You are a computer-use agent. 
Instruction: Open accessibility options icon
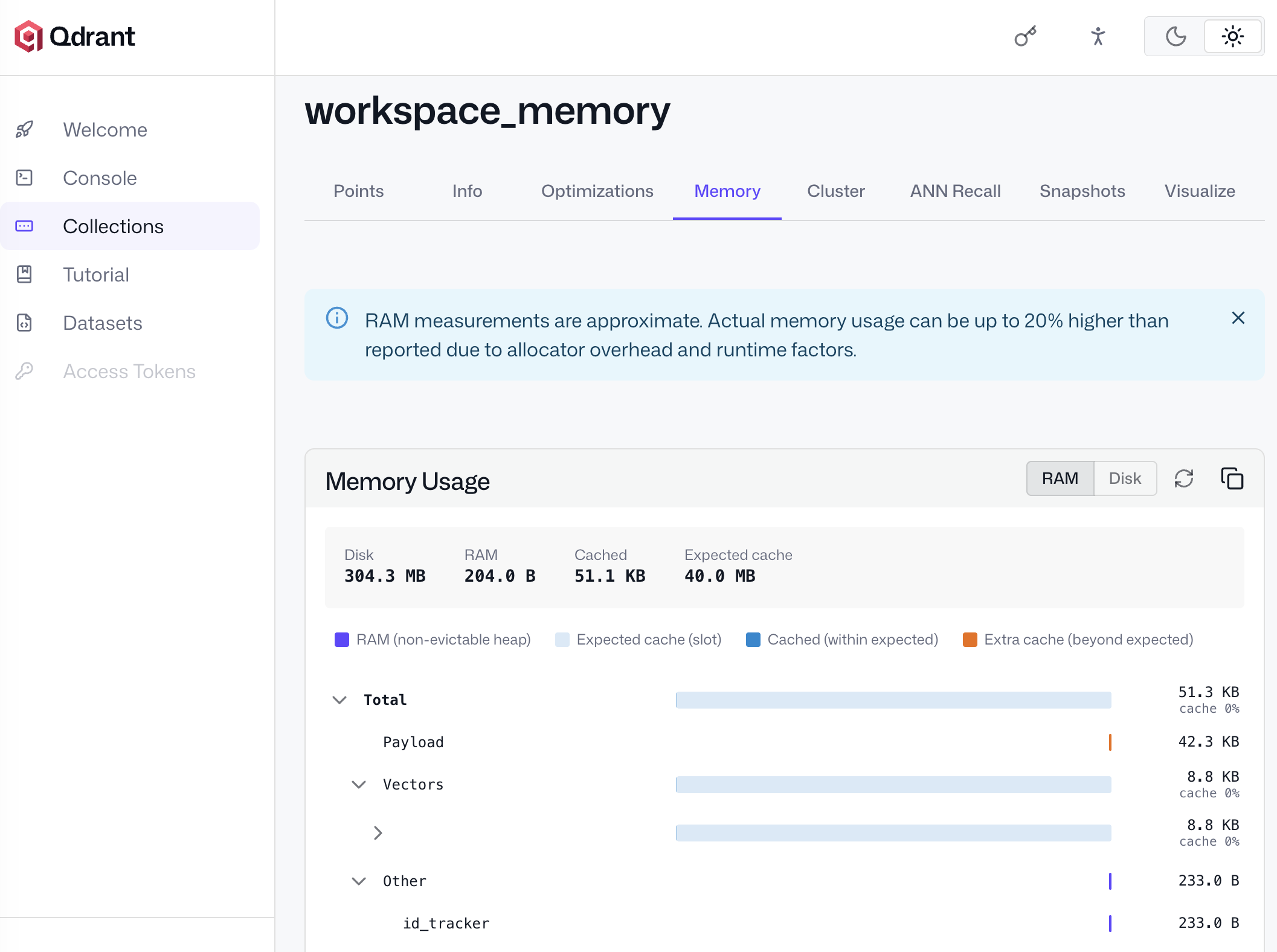[1098, 36]
